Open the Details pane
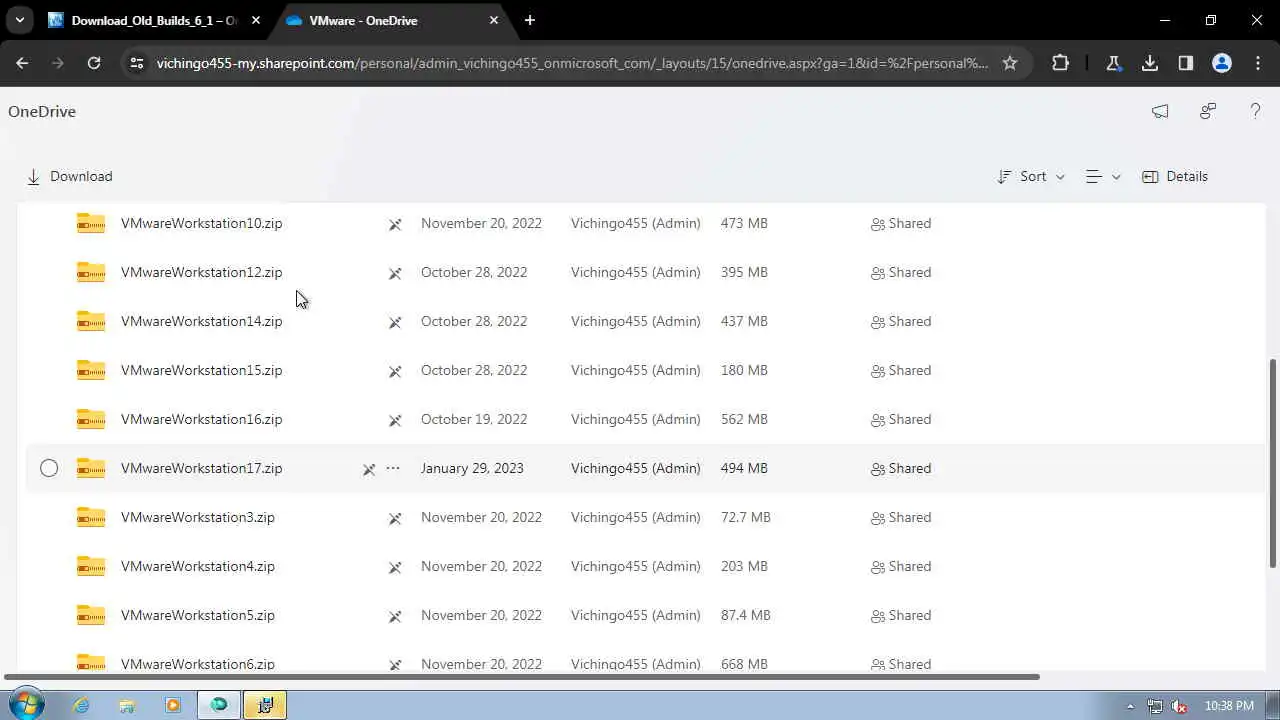 pyautogui.click(x=1175, y=176)
